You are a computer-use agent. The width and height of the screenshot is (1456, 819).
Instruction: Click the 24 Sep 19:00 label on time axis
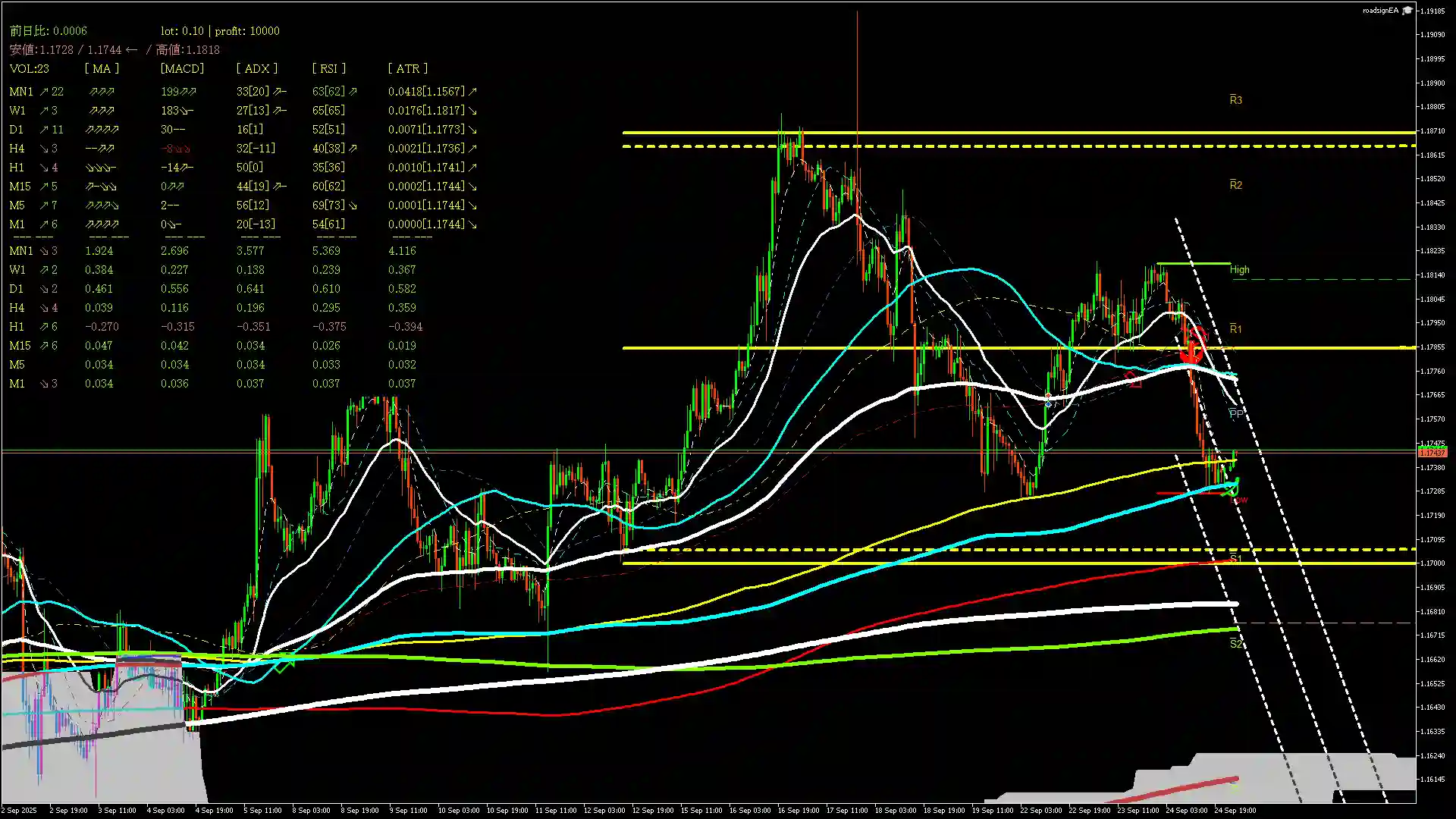pyautogui.click(x=1235, y=810)
